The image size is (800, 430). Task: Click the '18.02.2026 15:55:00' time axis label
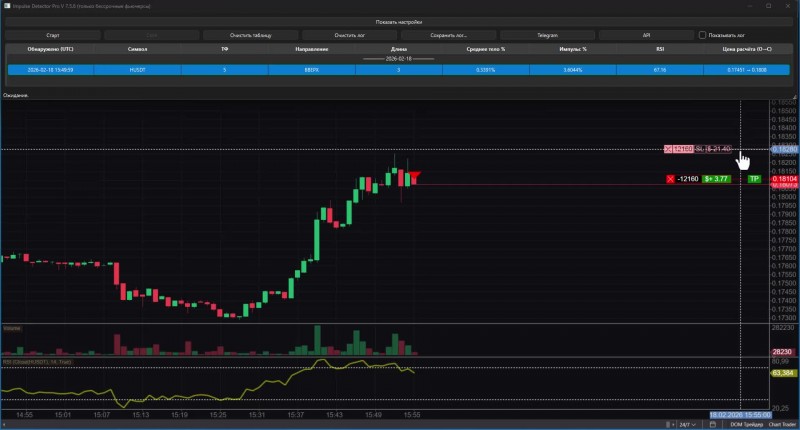(x=740, y=415)
